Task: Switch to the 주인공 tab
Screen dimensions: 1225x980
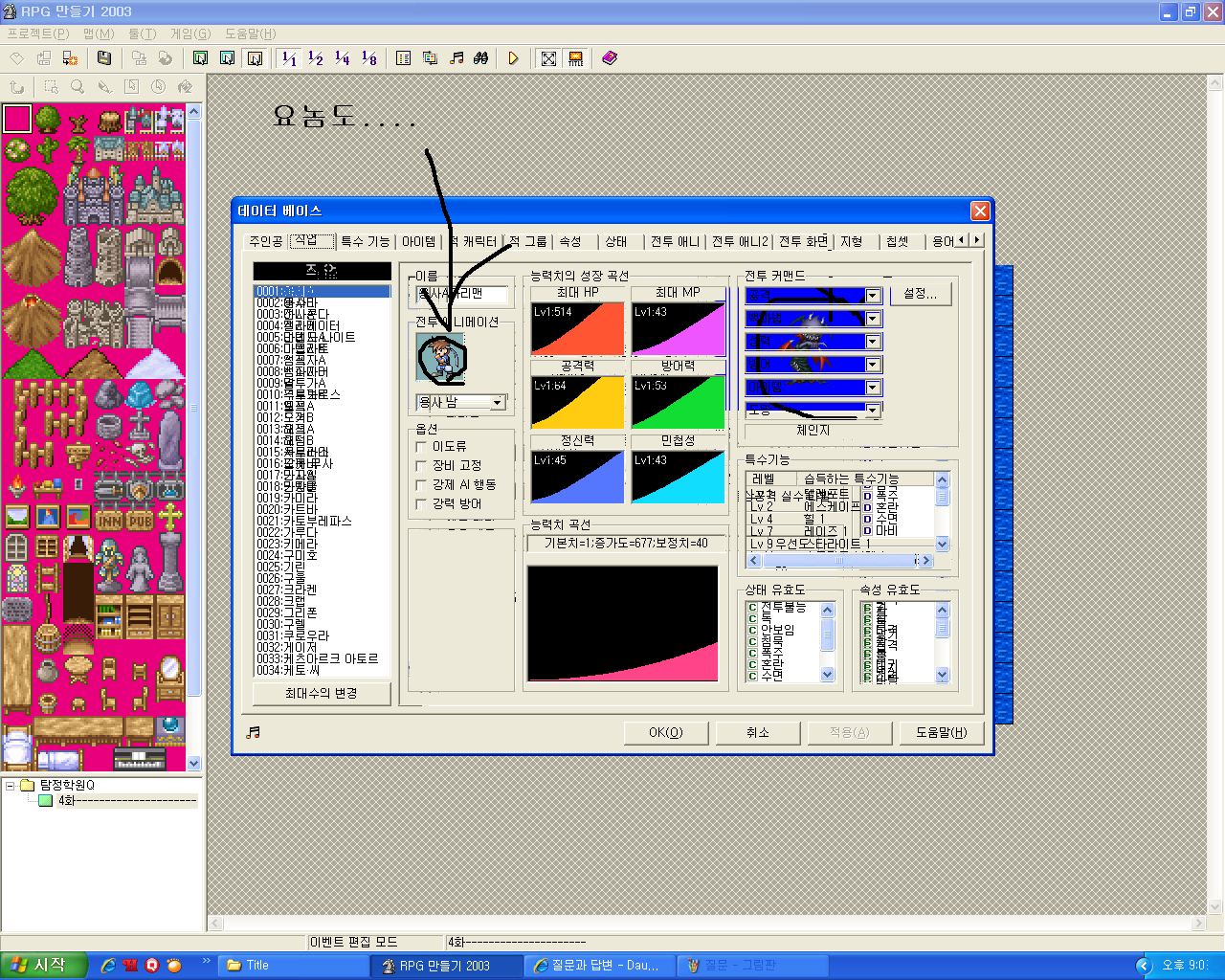Action: (266, 242)
